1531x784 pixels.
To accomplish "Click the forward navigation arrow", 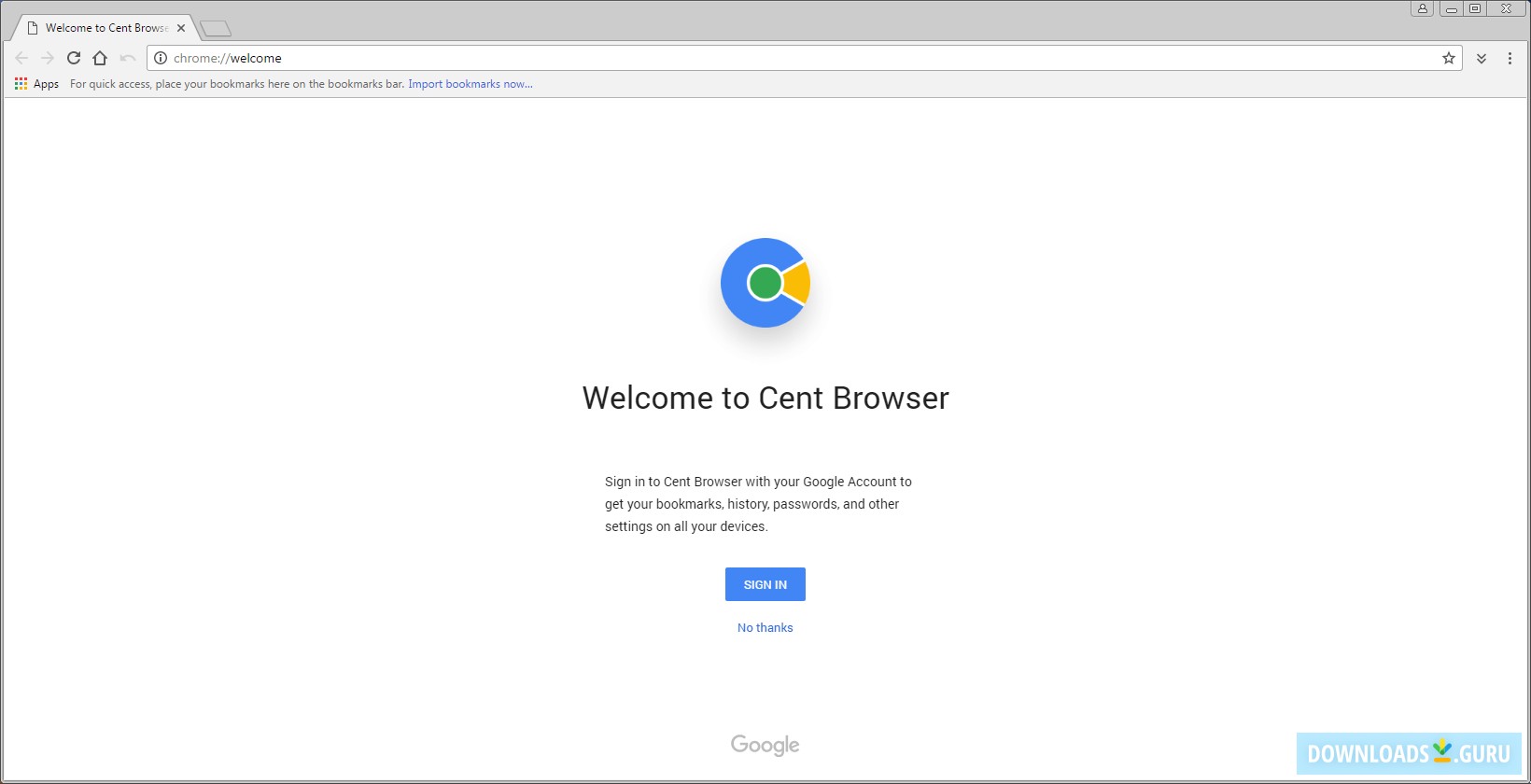I will 48,58.
